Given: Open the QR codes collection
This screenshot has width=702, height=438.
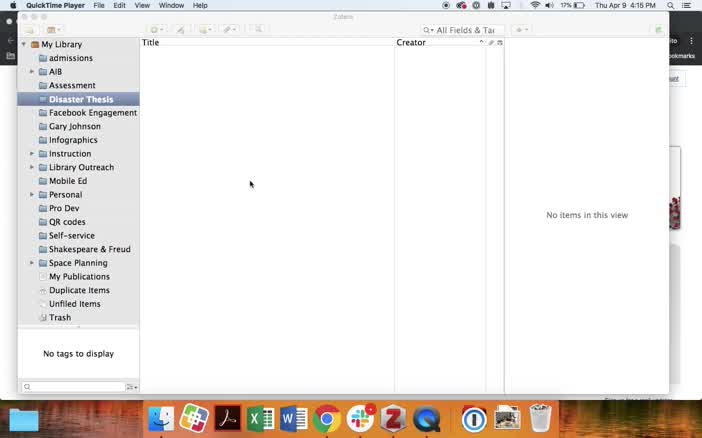Looking at the screenshot, I should (67, 222).
